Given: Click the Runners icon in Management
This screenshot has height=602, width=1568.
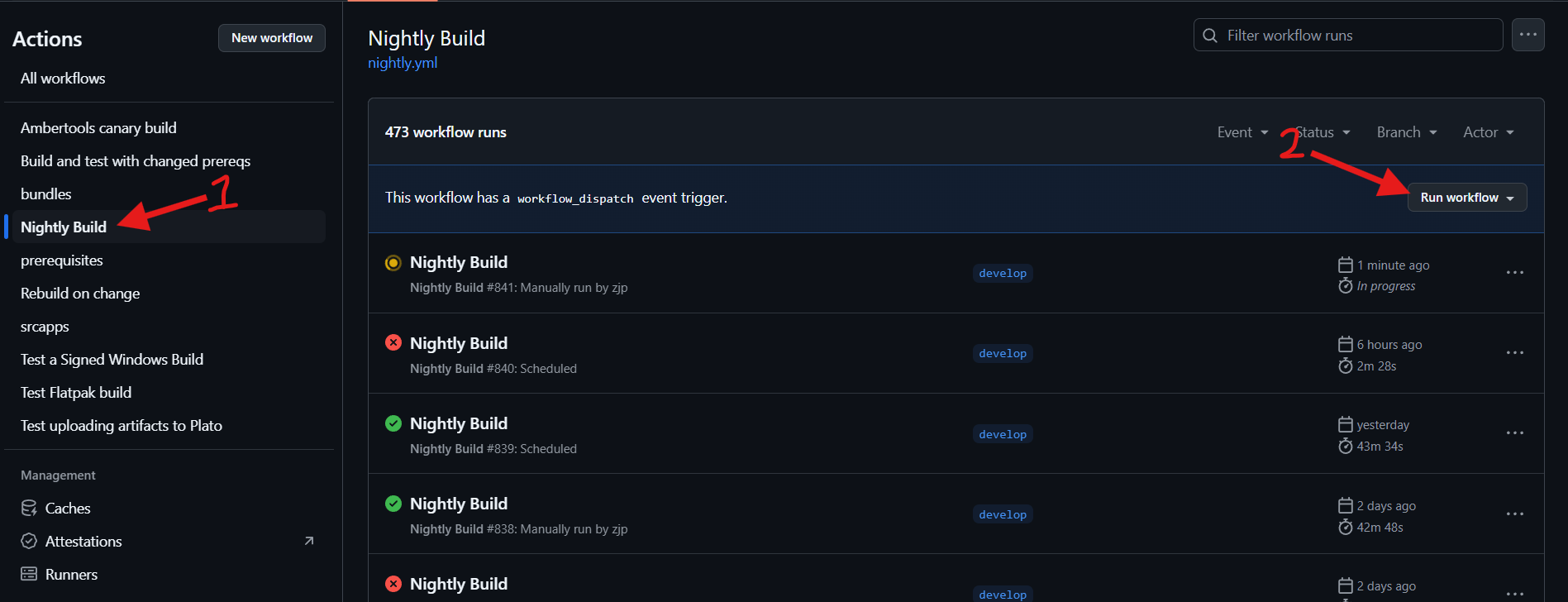Looking at the screenshot, I should pyautogui.click(x=29, y=574).
